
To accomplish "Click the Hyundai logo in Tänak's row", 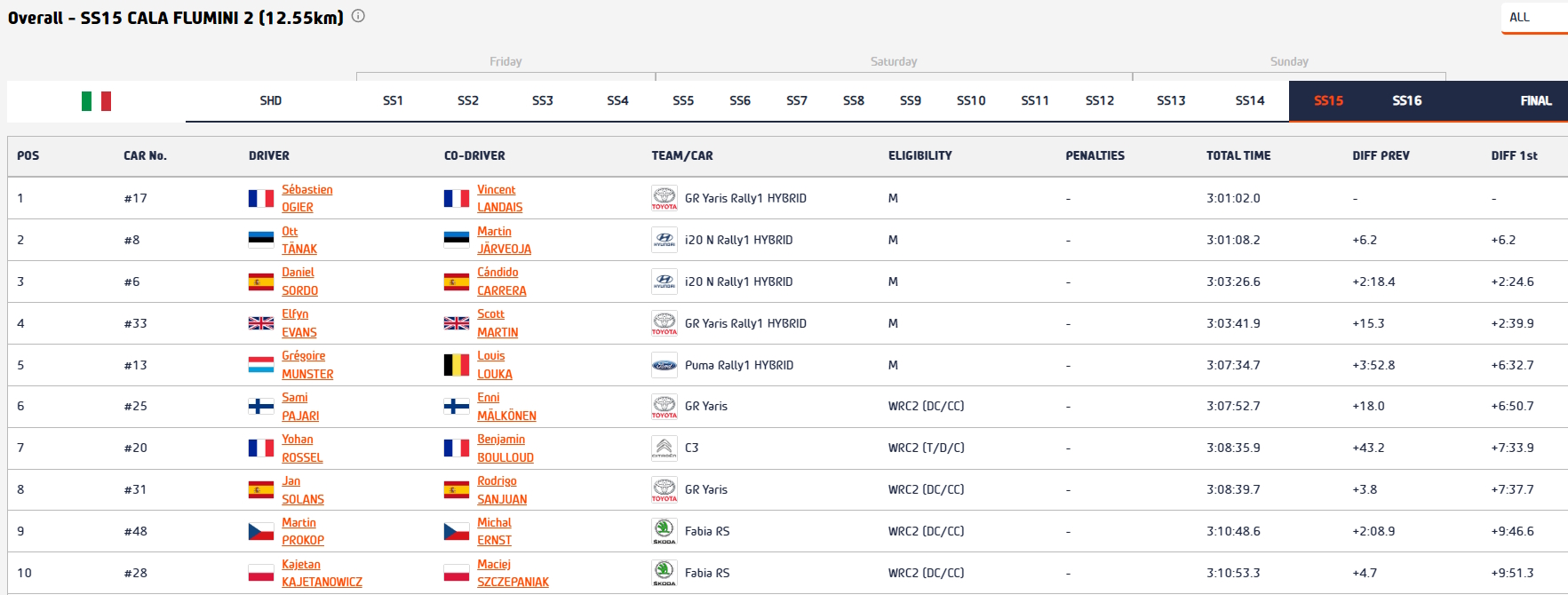I will point(664,240).
